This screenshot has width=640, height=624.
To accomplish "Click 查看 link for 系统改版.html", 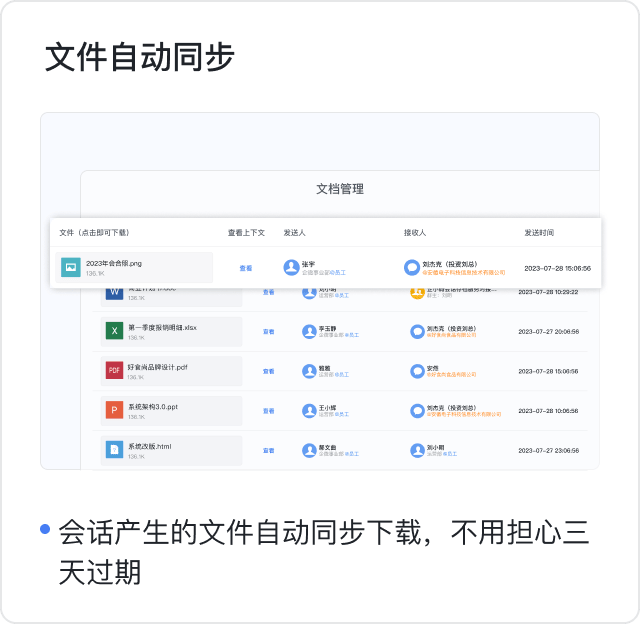I will coord(268,451).
